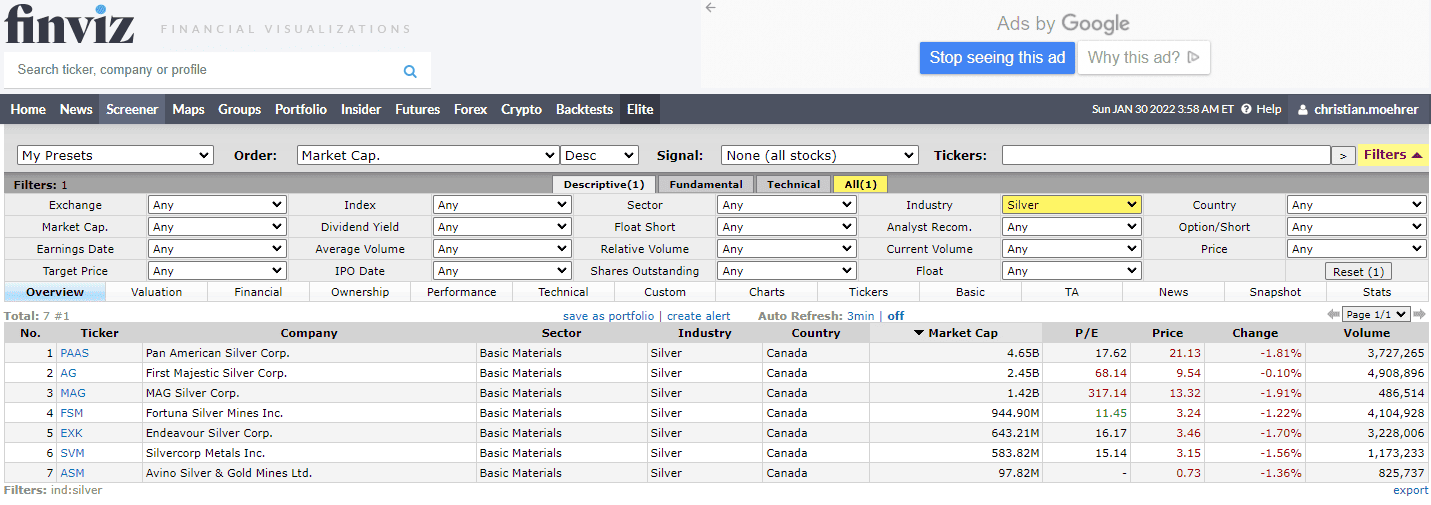Click the Finviz logo
This screenshot has width=1431, height=505.
[x=68, y=24]
